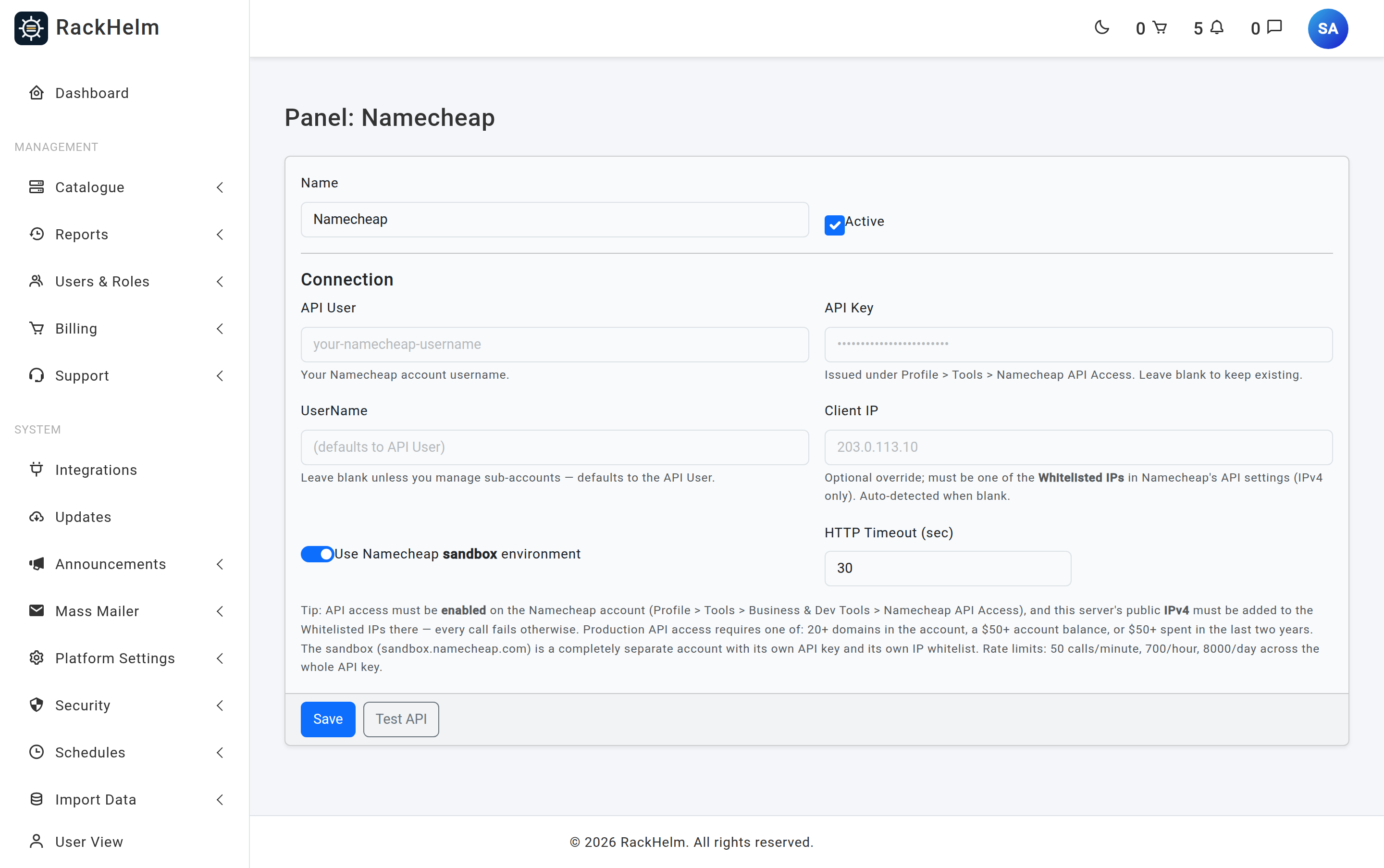The height and width of the screenshot is (868, 1384).
Task: Click the HTTP Timeout field
Action: (x=947, y=568)
